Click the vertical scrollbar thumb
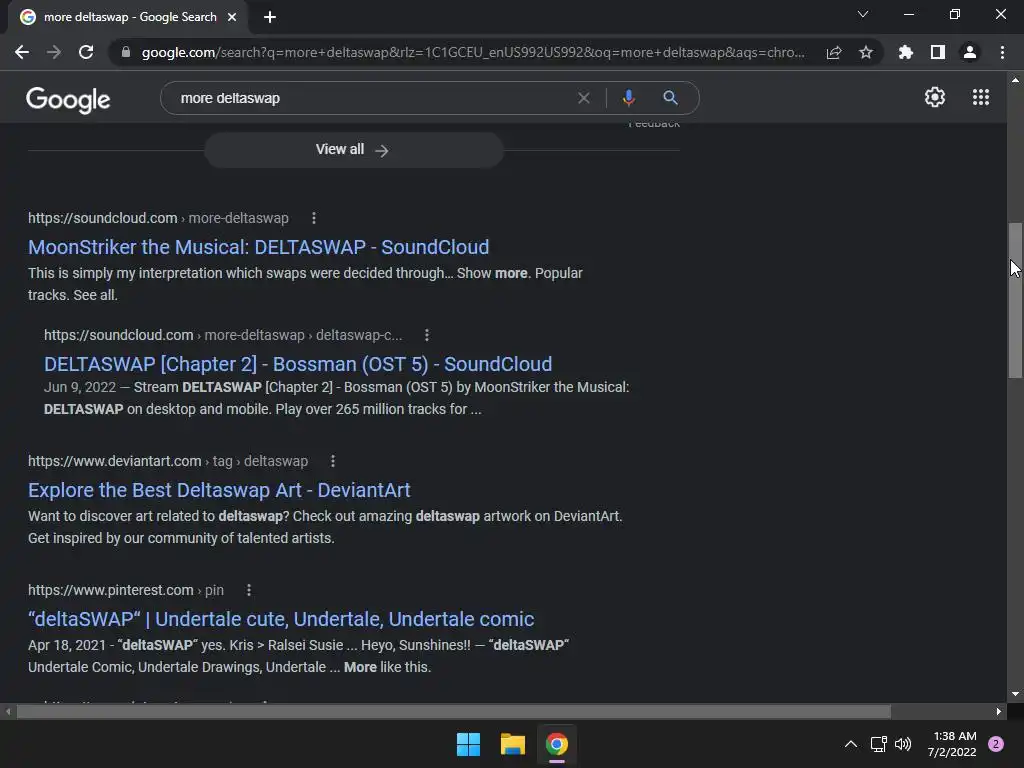The width and height of the screenshot is (1024, 768). (x=1015, y=300)
